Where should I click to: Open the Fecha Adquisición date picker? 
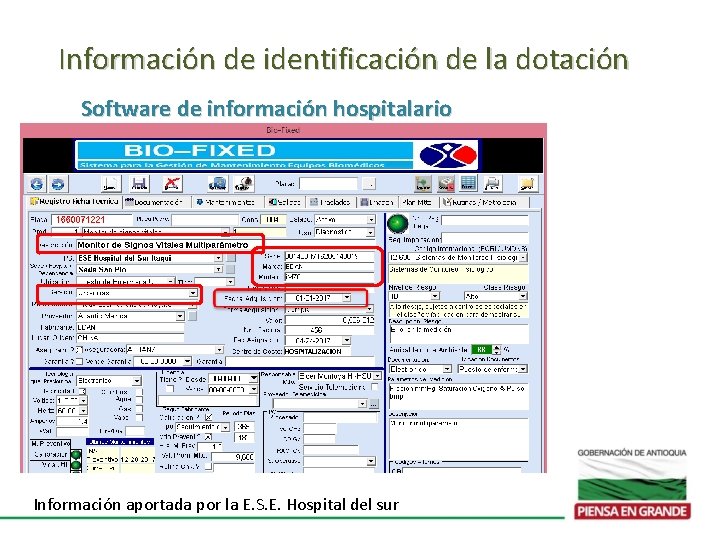347,298
